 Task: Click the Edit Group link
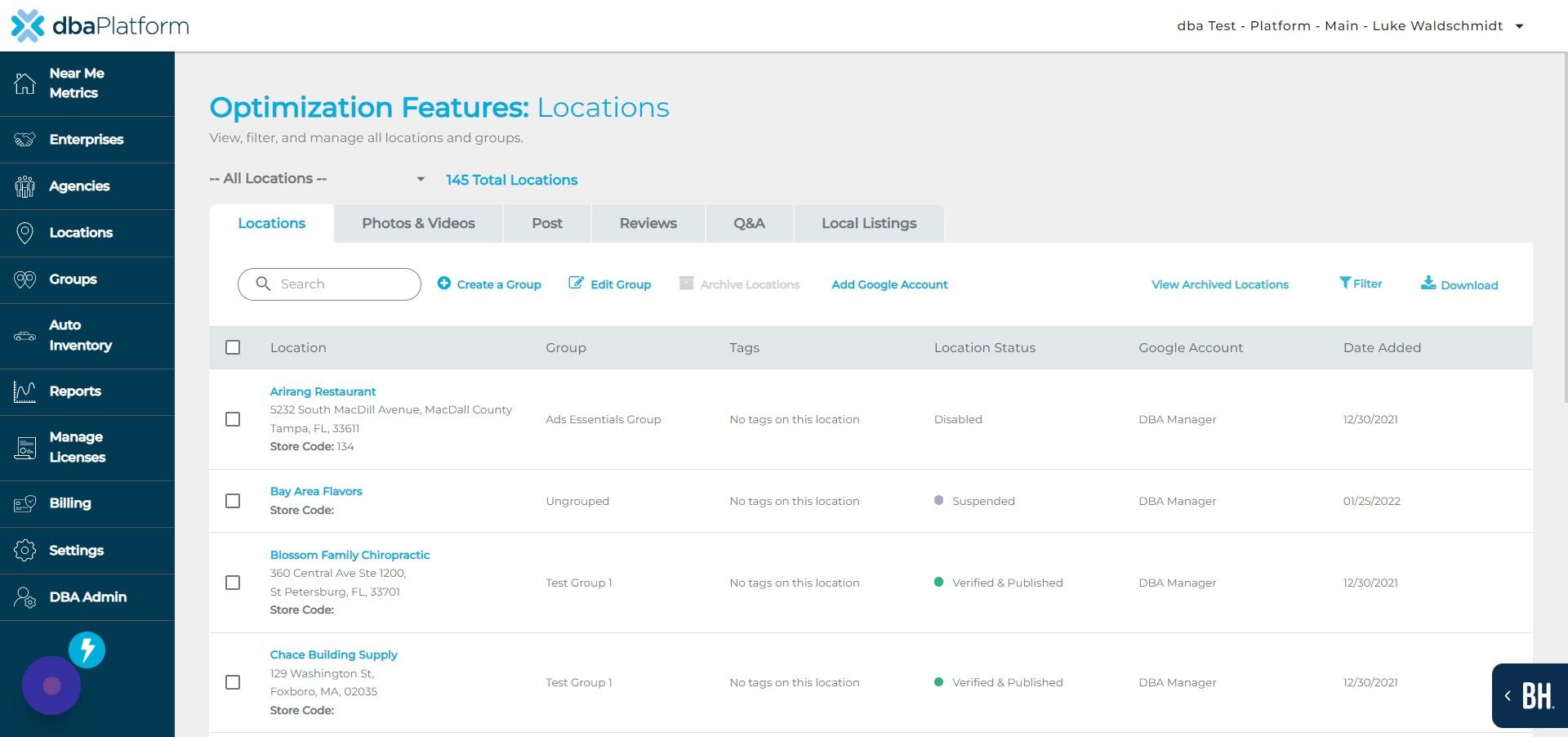pos(621,284)
